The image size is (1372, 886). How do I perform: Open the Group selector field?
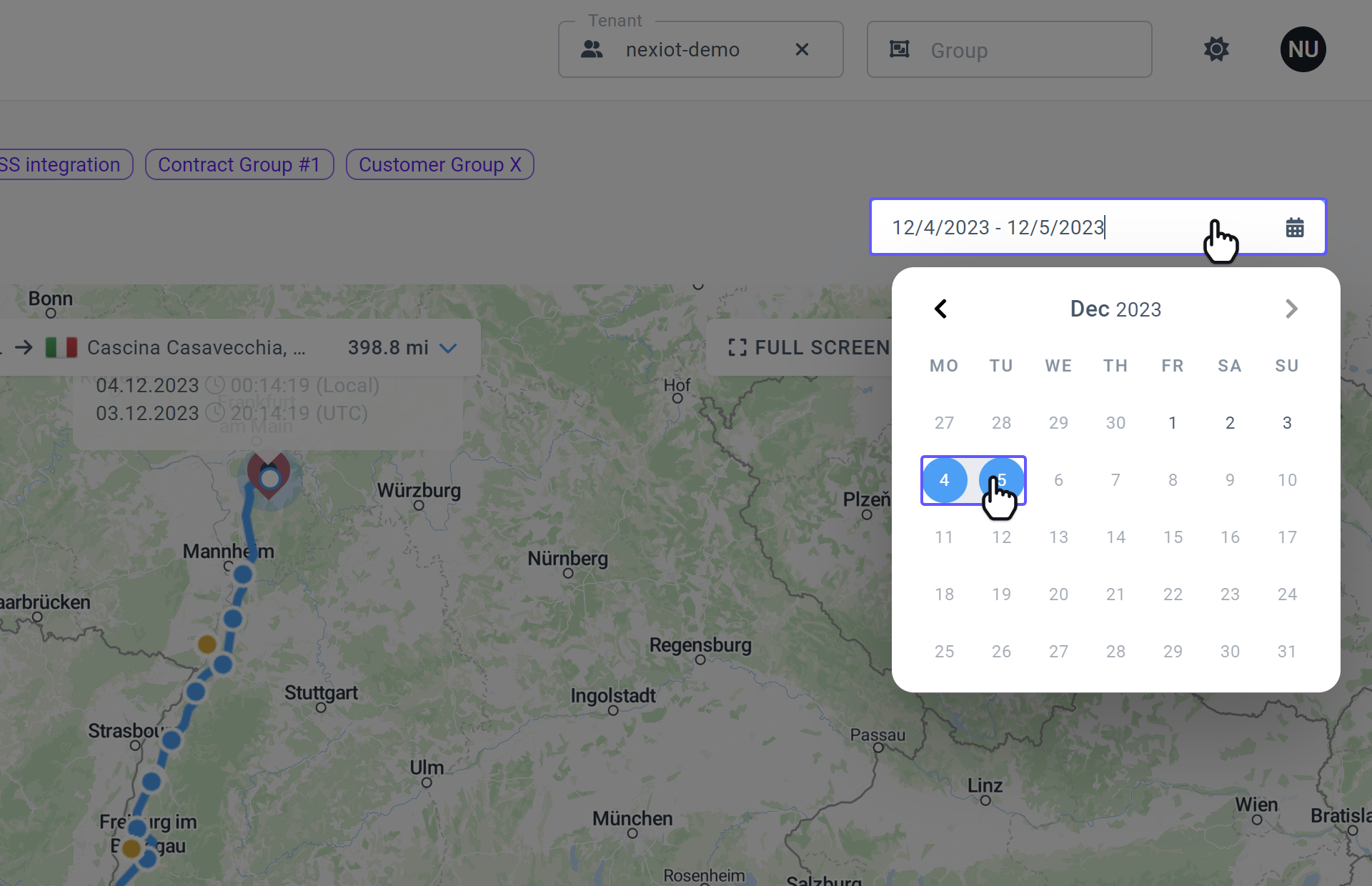(1009, 49)
